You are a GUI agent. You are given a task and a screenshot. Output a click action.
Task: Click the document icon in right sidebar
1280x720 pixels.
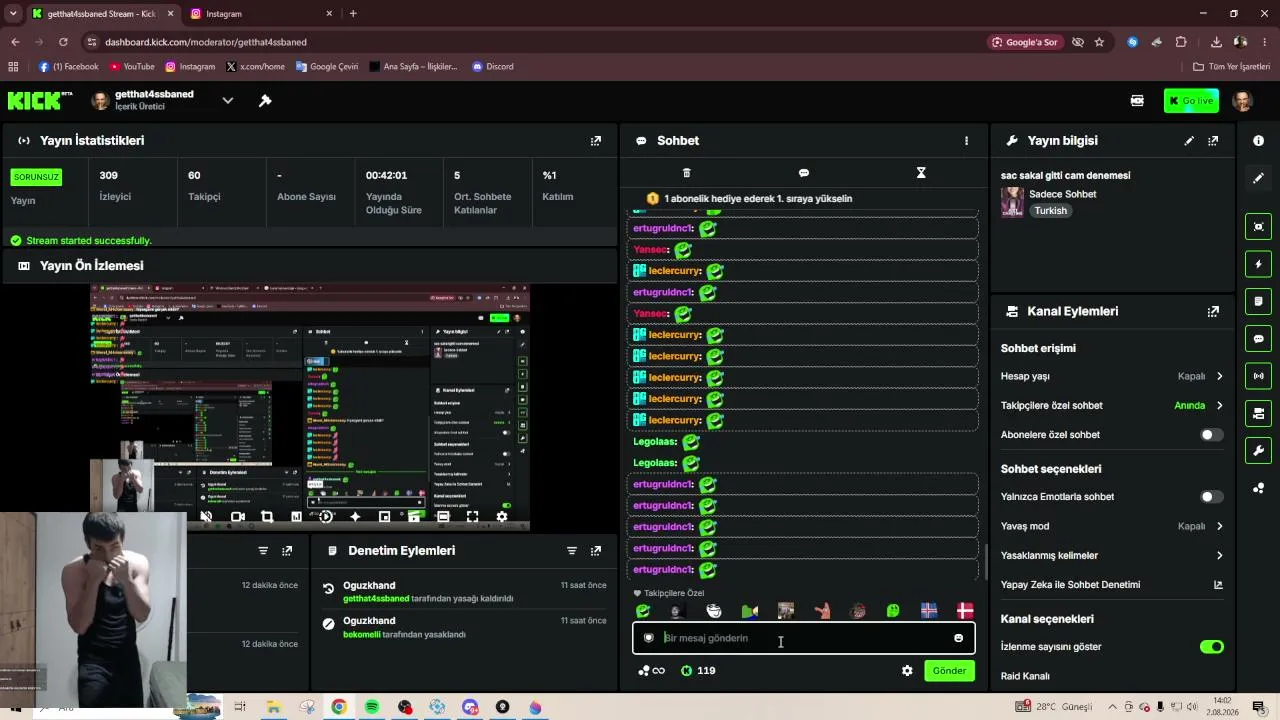[1258, 301]
